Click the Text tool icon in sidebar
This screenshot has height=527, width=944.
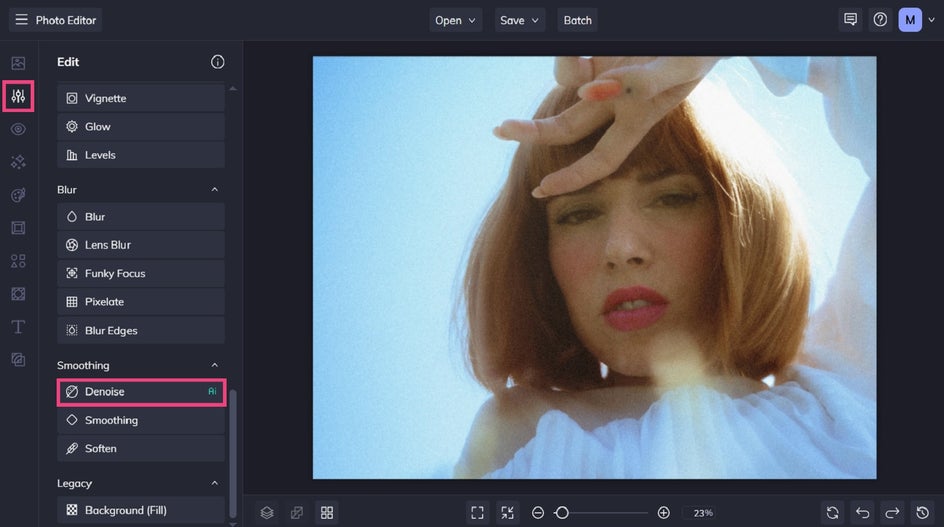(18, 327)
